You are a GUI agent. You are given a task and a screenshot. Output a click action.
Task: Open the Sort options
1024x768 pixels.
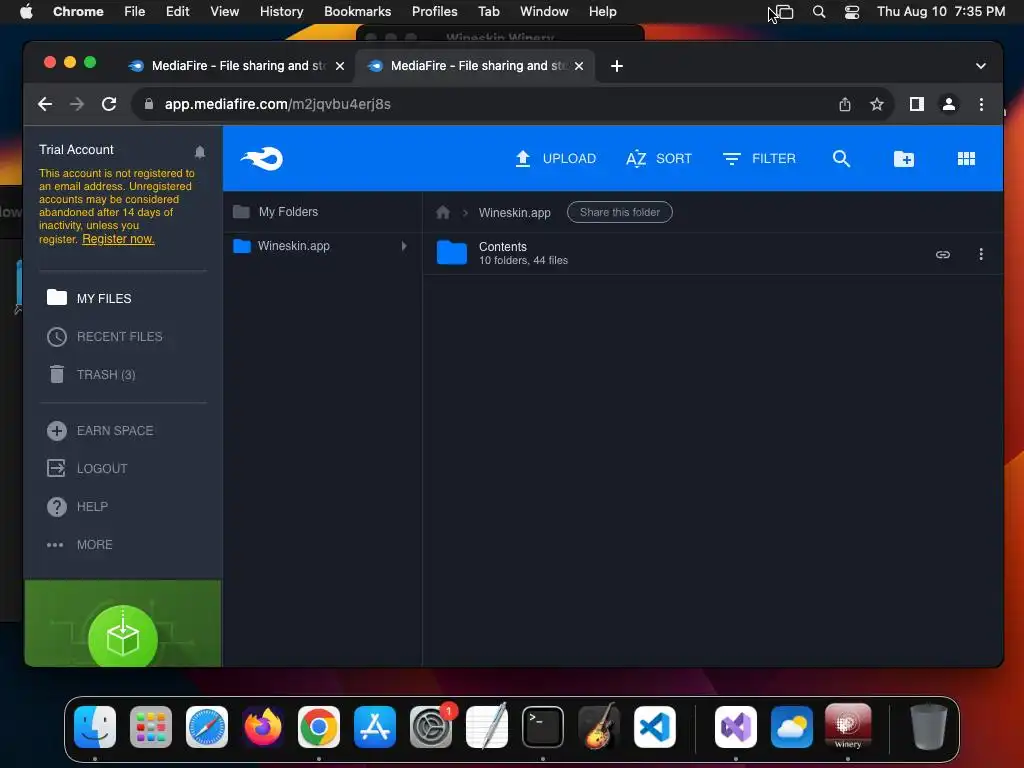(x=658, y=159)
